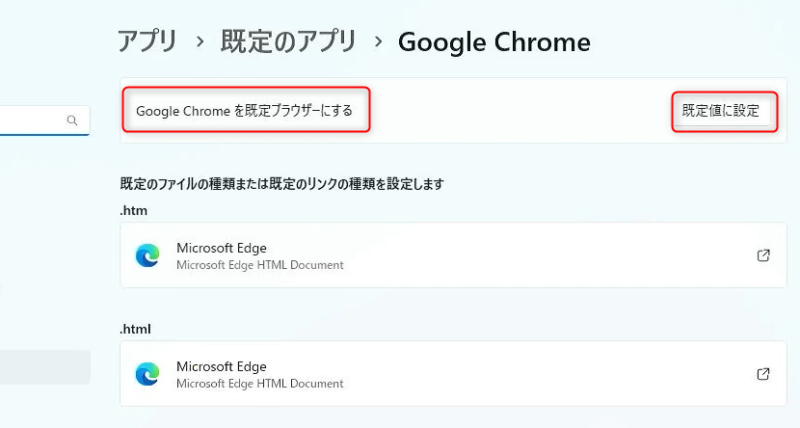Image resolution: width=800 pixels, height=428 pixels.
Task: Open the アプリ breadcrumb link
Action: 147,41
